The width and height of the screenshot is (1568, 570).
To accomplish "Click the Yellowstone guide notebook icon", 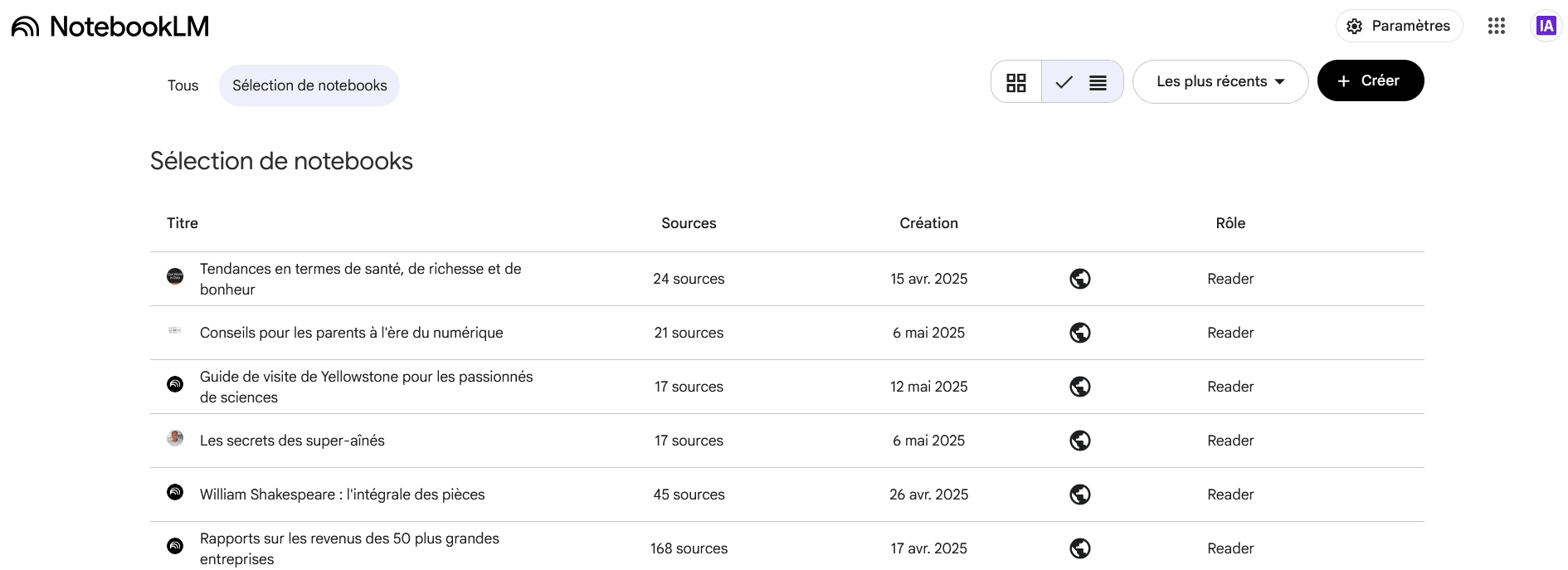I will coord(175,384).
